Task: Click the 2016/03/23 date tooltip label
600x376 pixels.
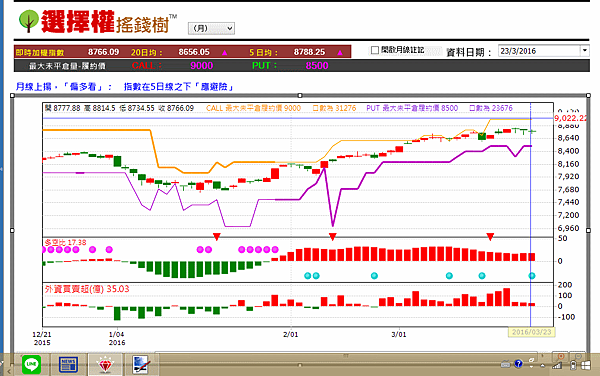Action: pyautogui.click(x=532, y=332)
